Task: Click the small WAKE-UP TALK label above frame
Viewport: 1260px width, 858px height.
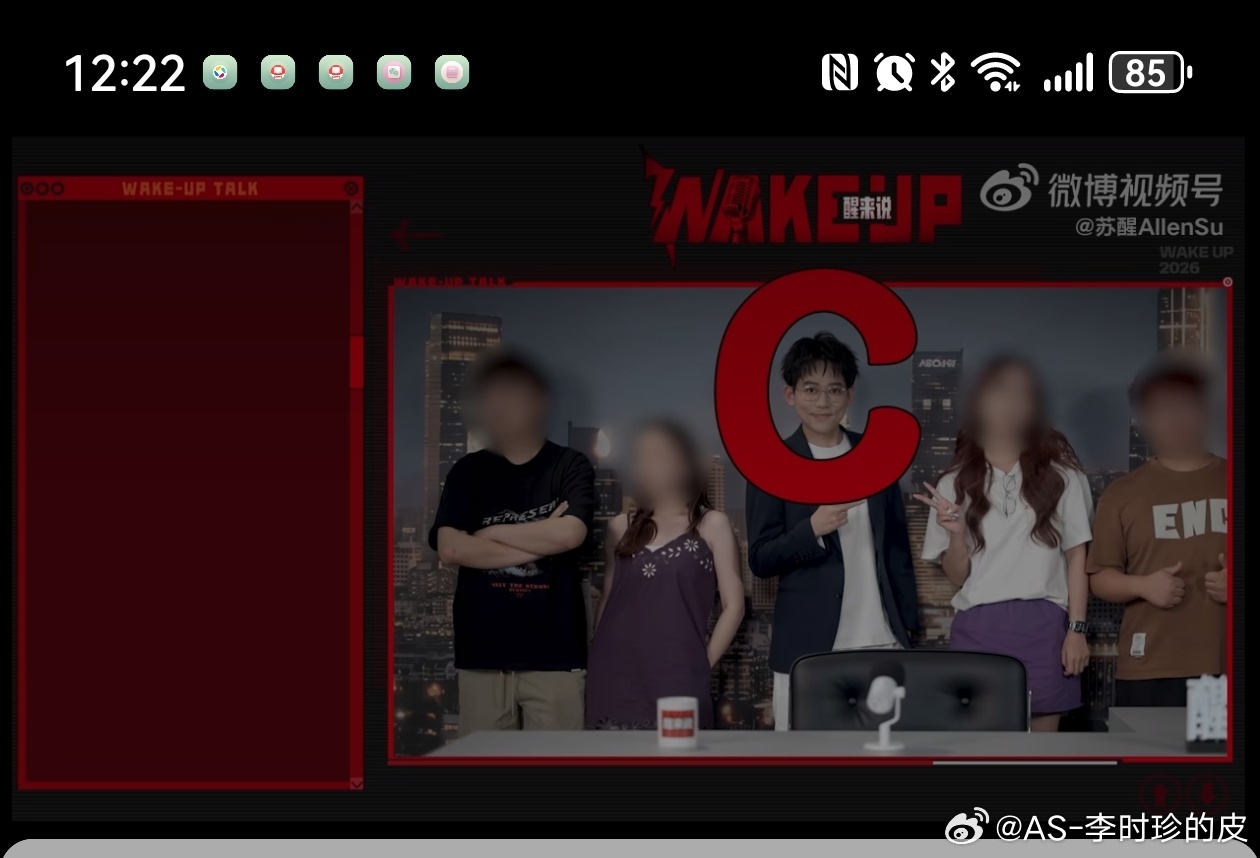Action: click(450, 281)
